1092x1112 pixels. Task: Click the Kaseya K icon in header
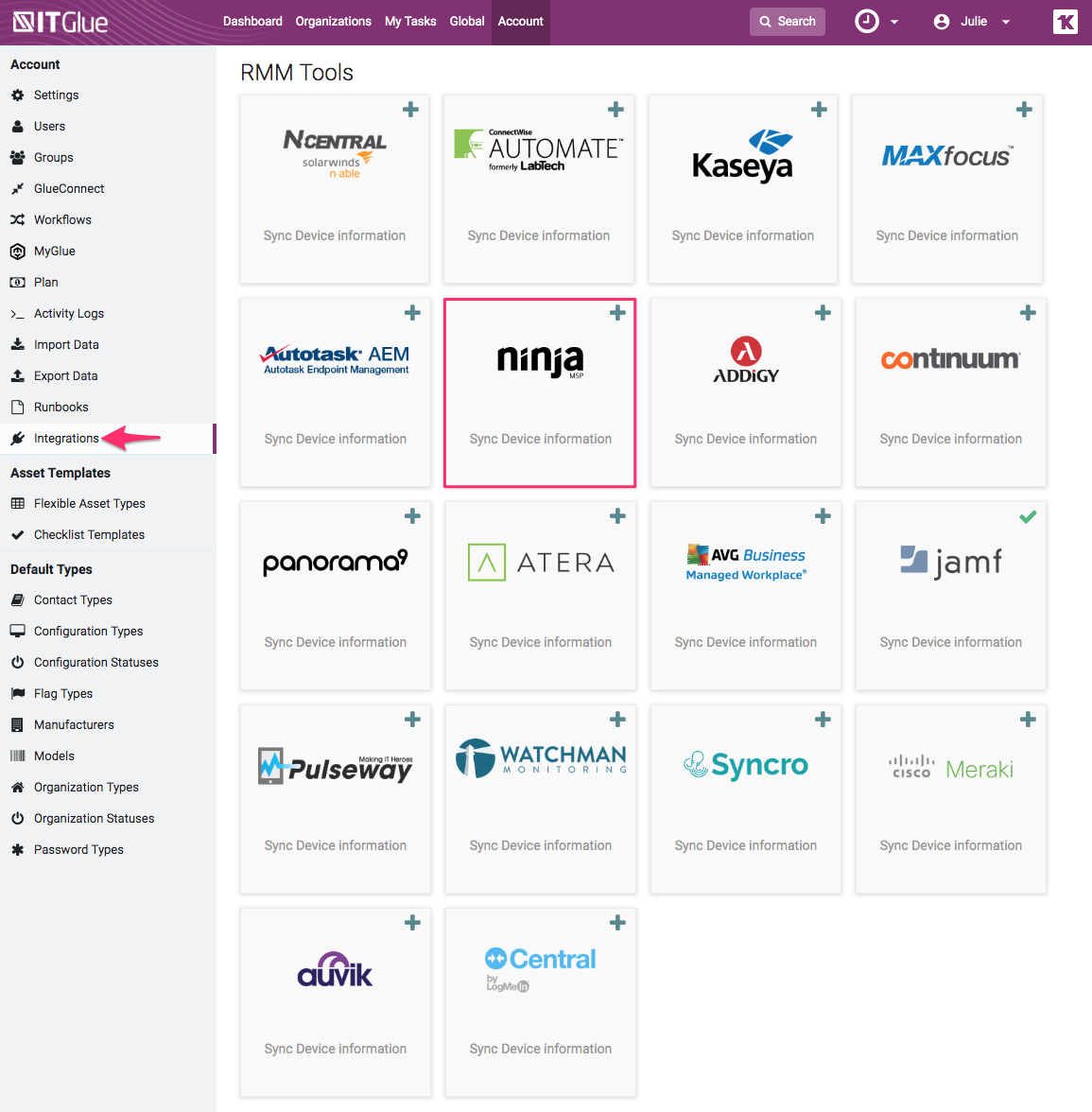(x=1065, y=22)
